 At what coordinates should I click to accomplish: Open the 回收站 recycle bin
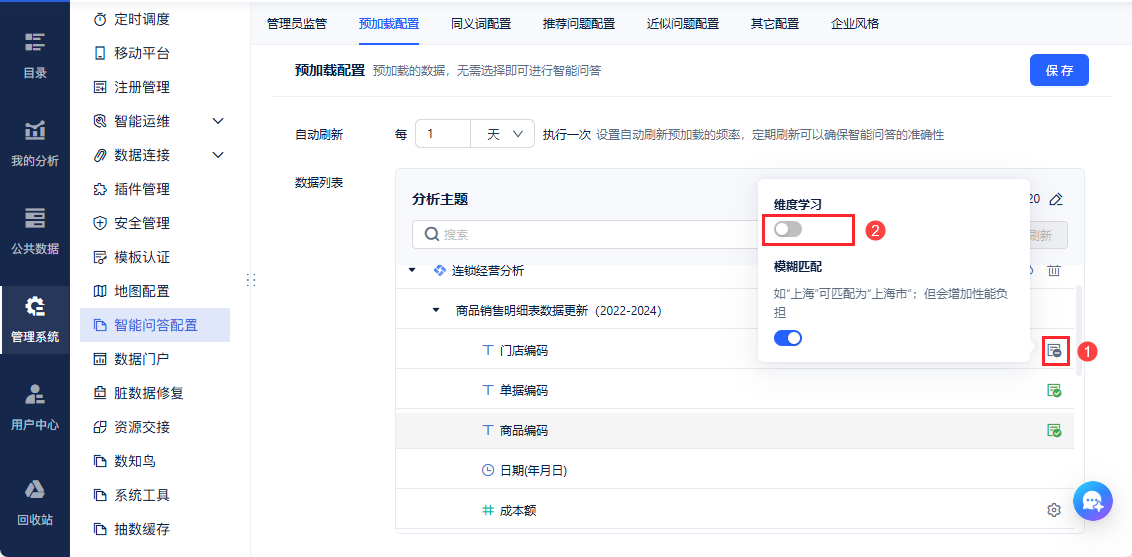pos(35,501)
